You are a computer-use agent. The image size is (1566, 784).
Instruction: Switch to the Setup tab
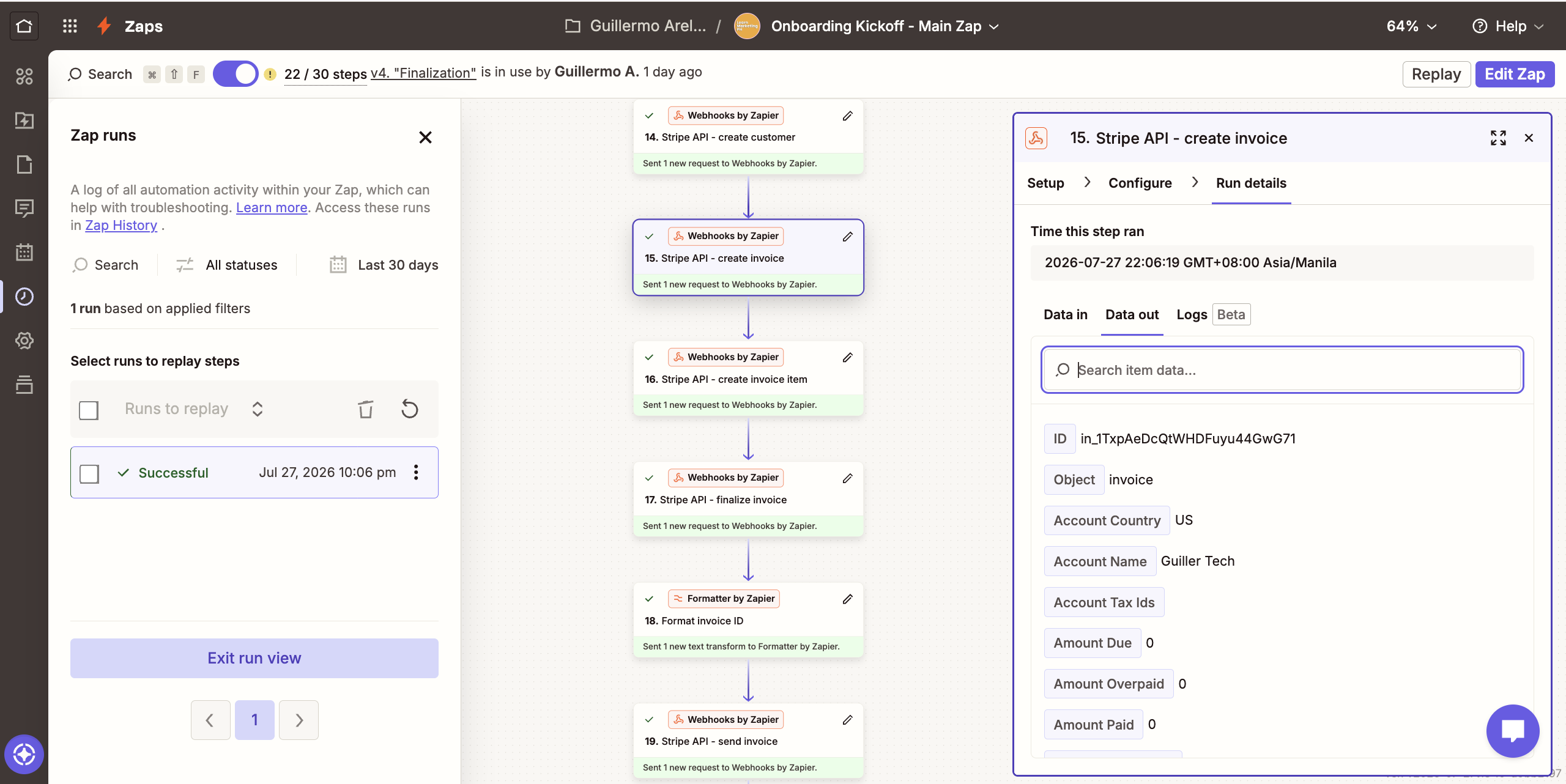click(1045, 183)
